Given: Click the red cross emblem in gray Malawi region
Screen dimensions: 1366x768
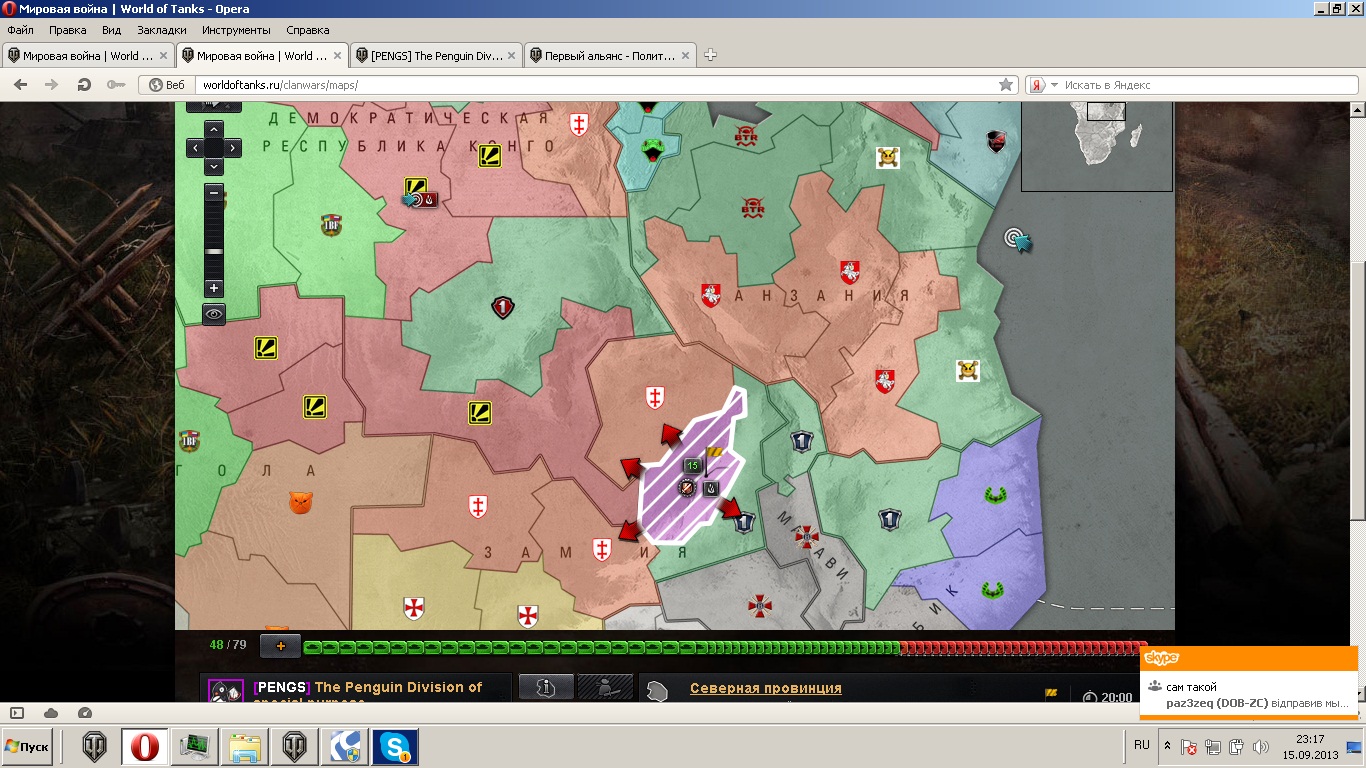Looking at the screenshot, I should tap(807, 537).
